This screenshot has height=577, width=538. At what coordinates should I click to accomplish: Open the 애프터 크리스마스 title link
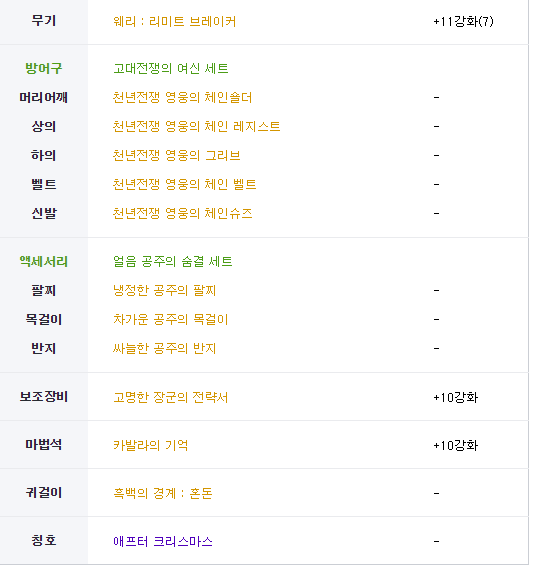coord(163,542)
